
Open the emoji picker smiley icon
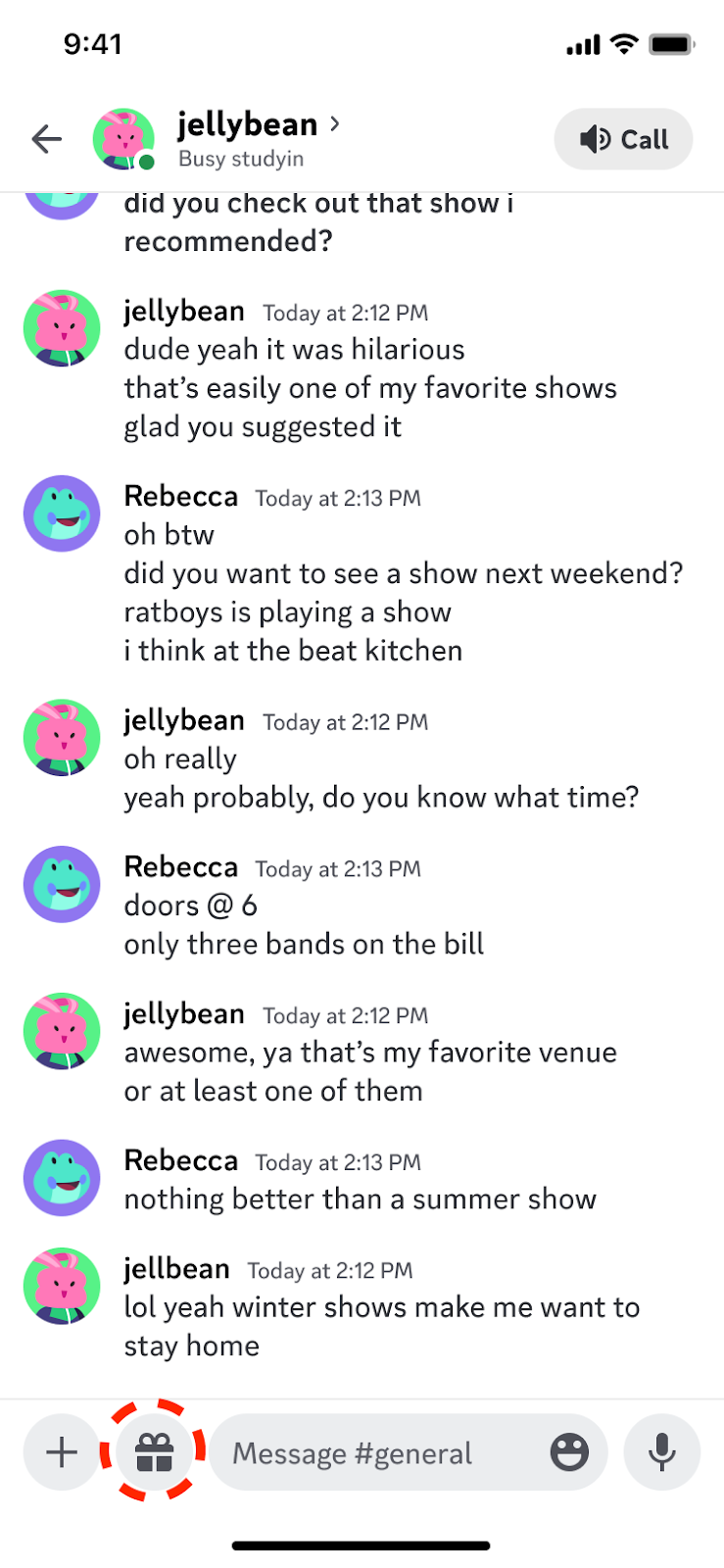click(x=569, y=1451)
